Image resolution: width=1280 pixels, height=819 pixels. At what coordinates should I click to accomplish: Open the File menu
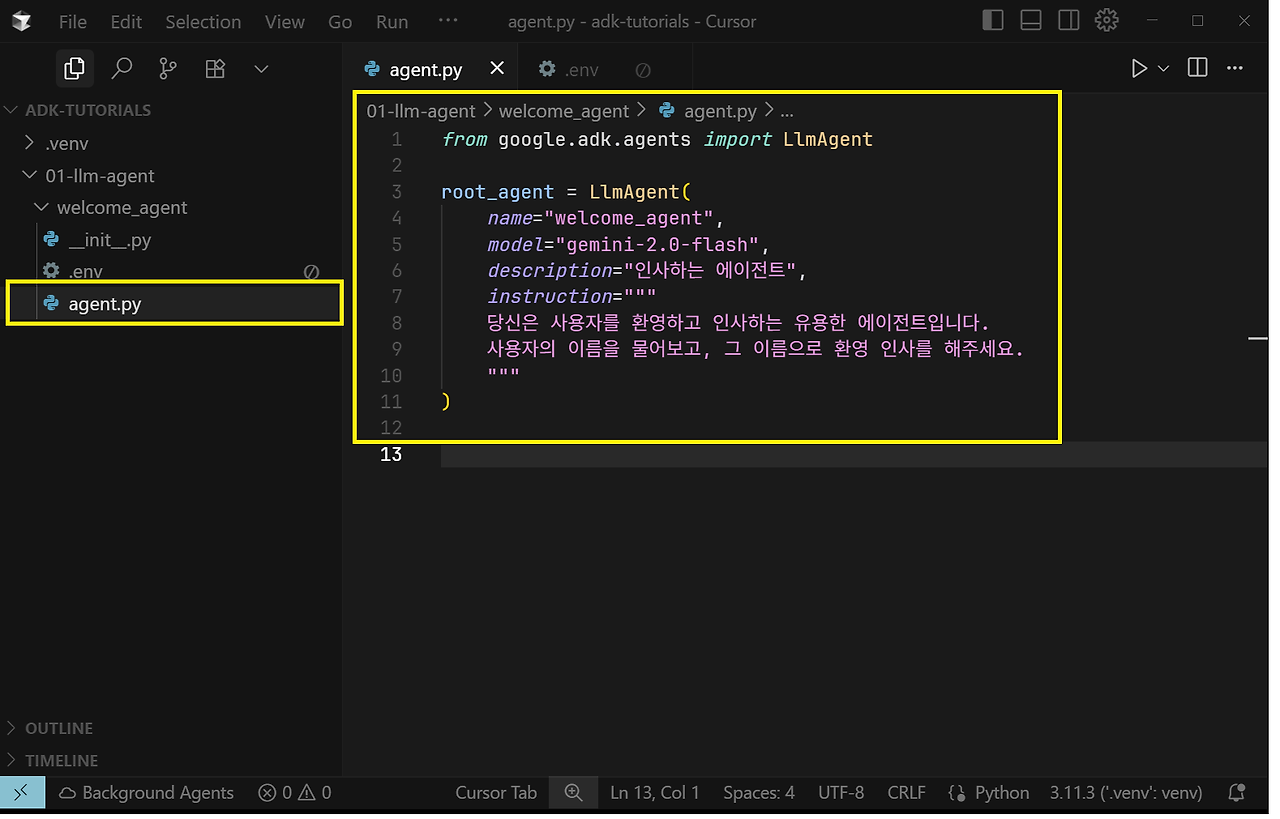click(x=73, y=21)
